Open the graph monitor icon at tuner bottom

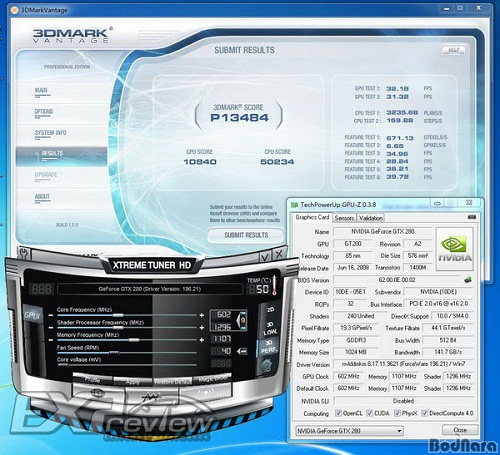pyautogui.click(x=151, y=397)
